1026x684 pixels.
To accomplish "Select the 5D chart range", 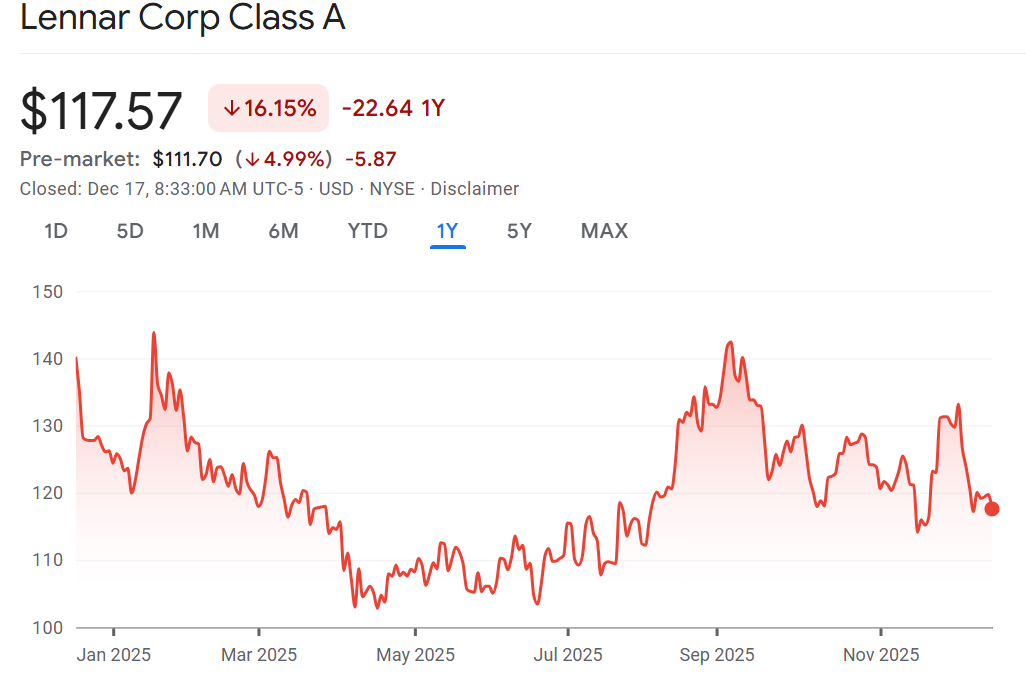I will [x=130, y=231].
